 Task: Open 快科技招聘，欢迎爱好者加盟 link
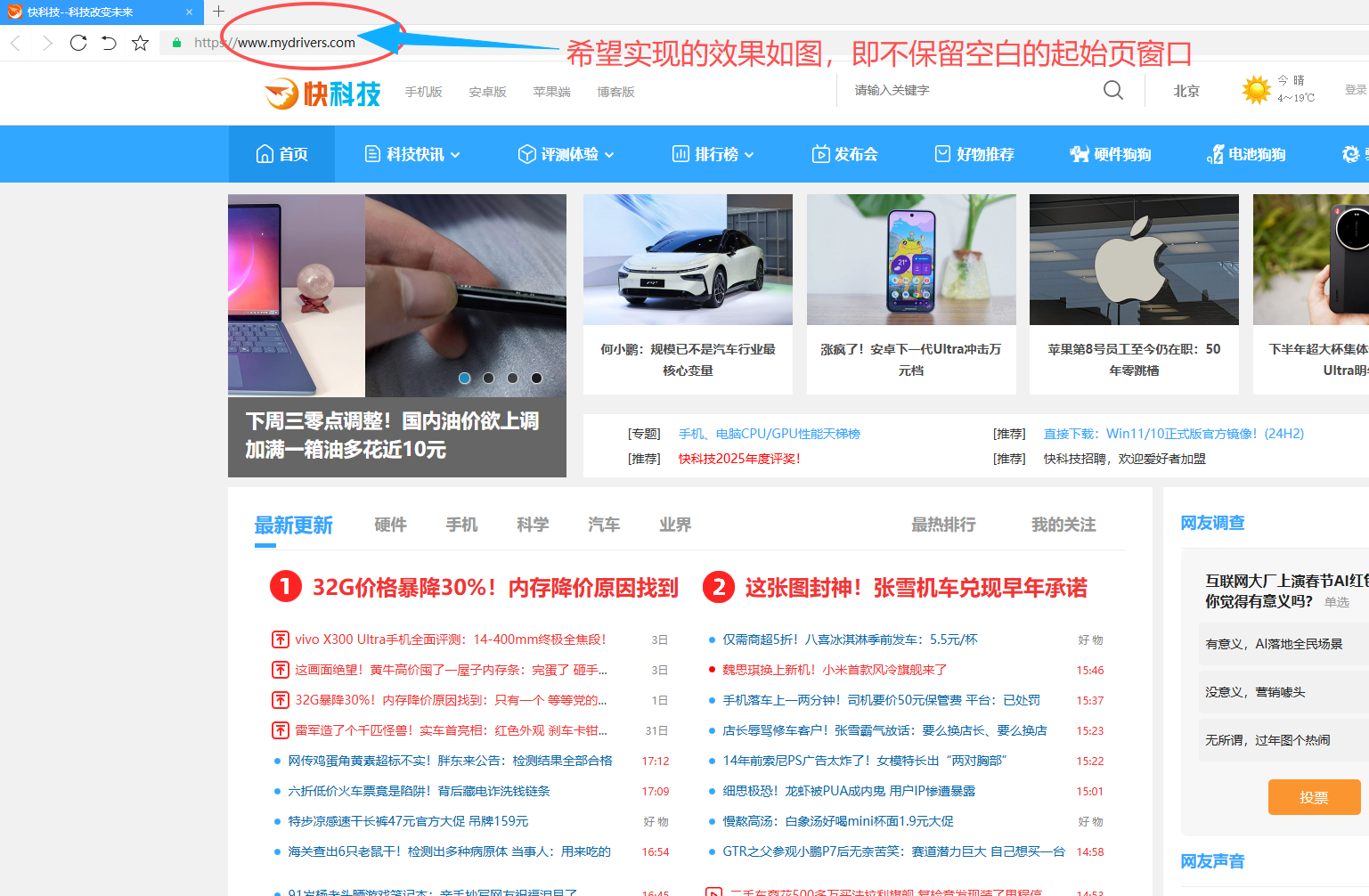(x=1125, y=459)
